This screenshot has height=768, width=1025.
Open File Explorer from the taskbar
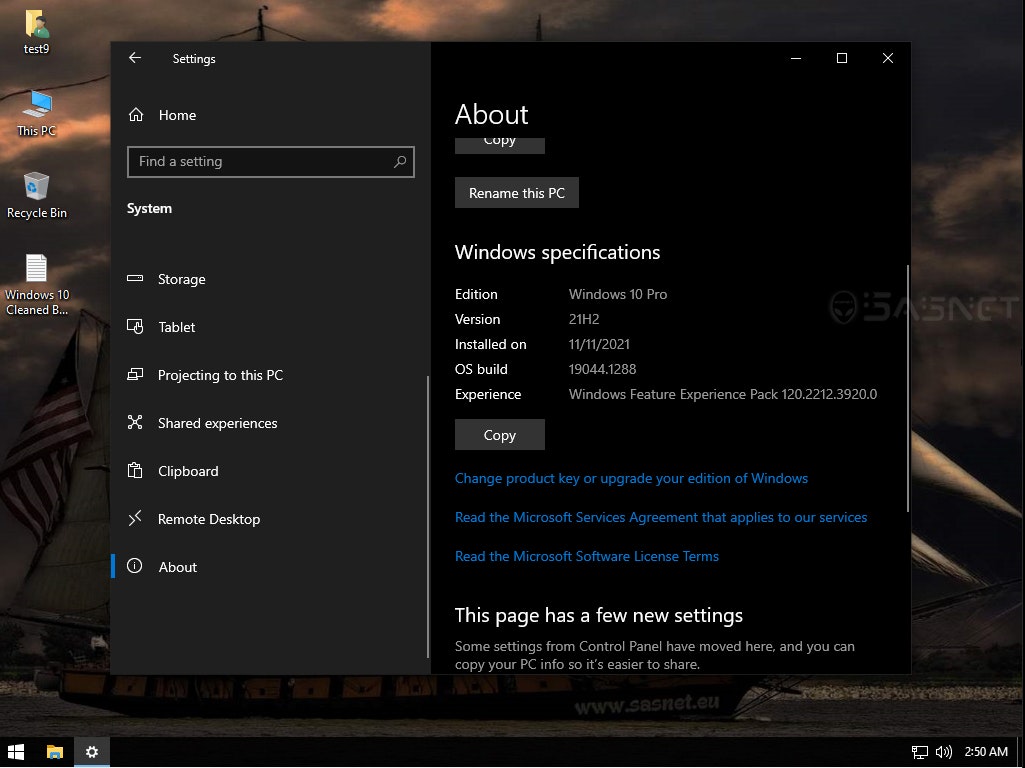(55, 752)
